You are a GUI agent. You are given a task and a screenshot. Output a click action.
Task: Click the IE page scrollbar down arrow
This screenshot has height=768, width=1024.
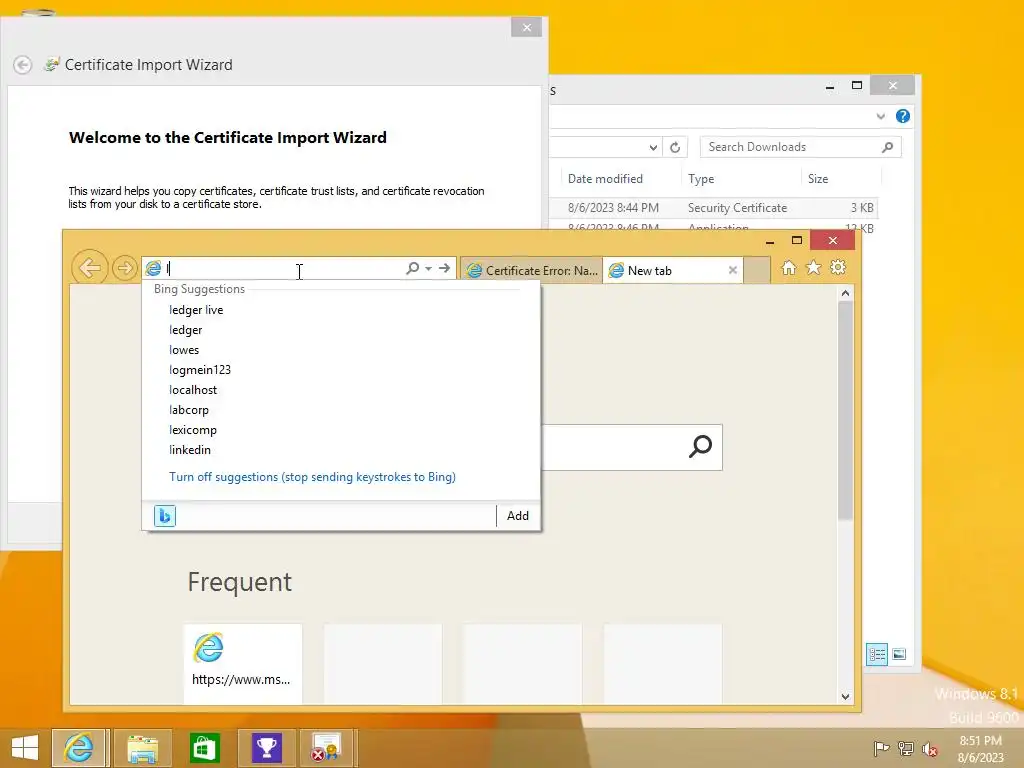846,697
